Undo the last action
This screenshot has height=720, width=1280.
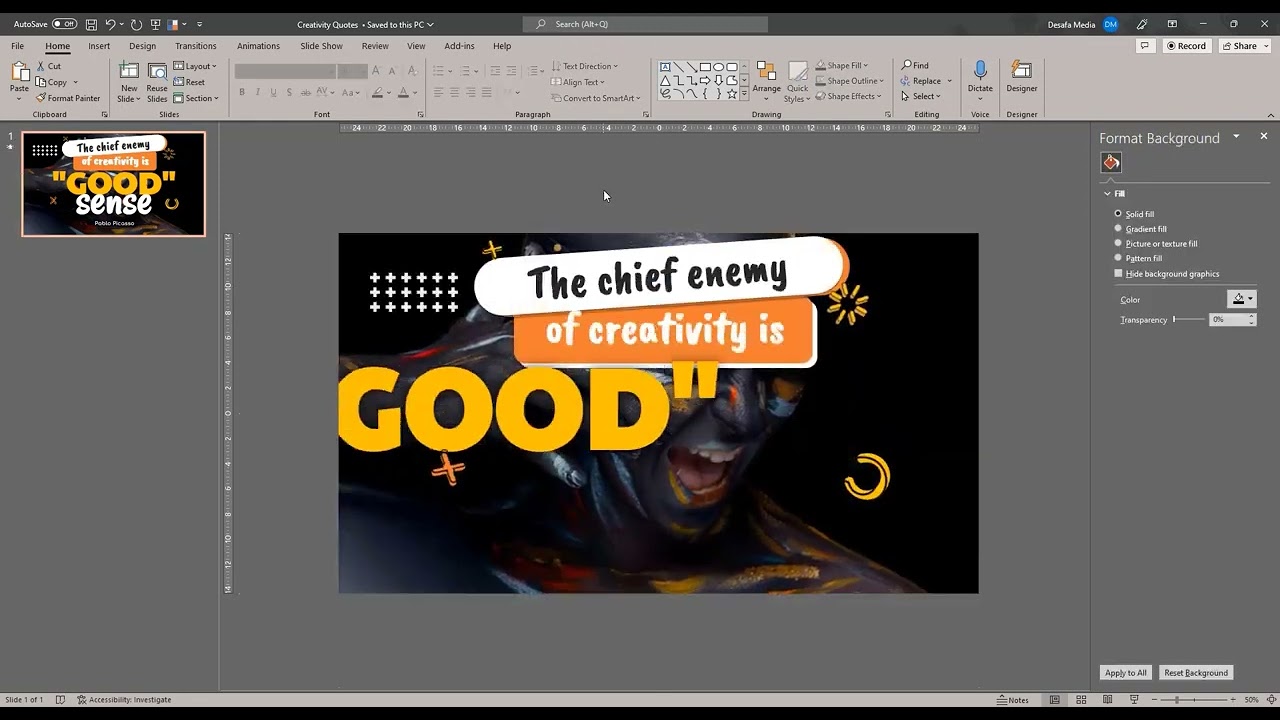click(x=110, y=24)
